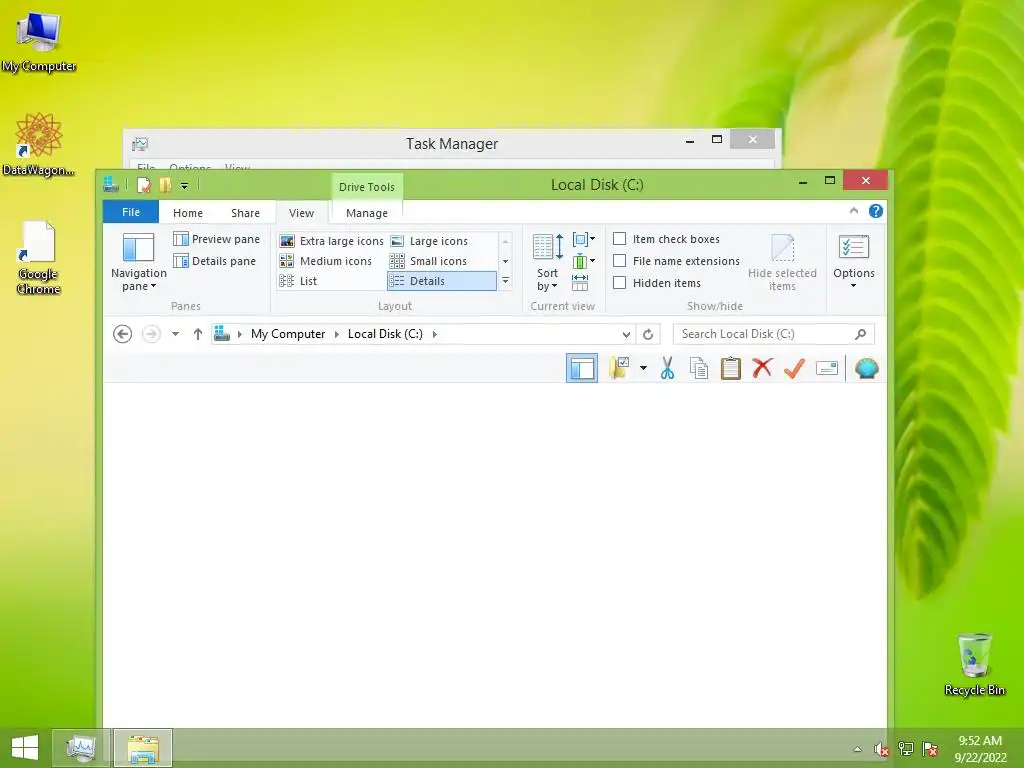The width and height of the screenshot is (1024, 768).
Task: Click the Copy toolbar icon
Action: pyautogui.click(x=699, y=368)
